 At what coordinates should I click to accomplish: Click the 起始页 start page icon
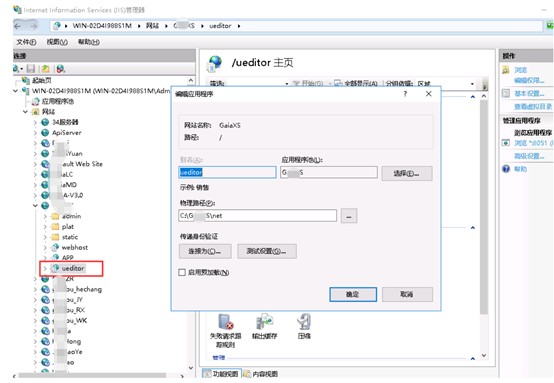click(x=25, y=81)
